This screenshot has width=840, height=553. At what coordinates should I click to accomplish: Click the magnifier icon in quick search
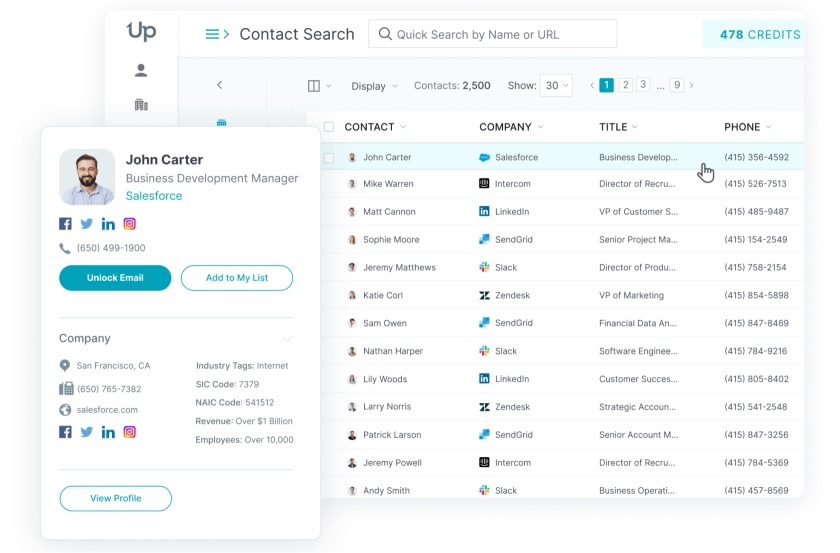pyautogui.click(x=385, y=34)
